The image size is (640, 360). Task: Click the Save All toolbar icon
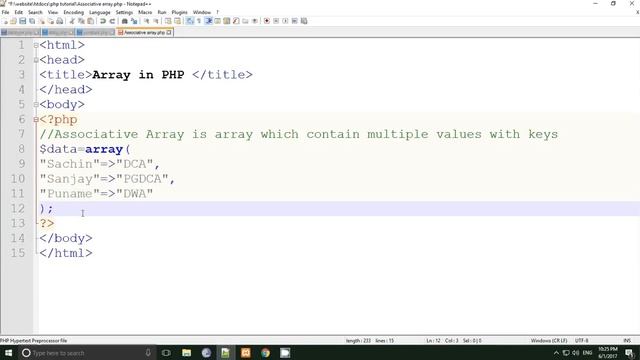tap(32, 21)
